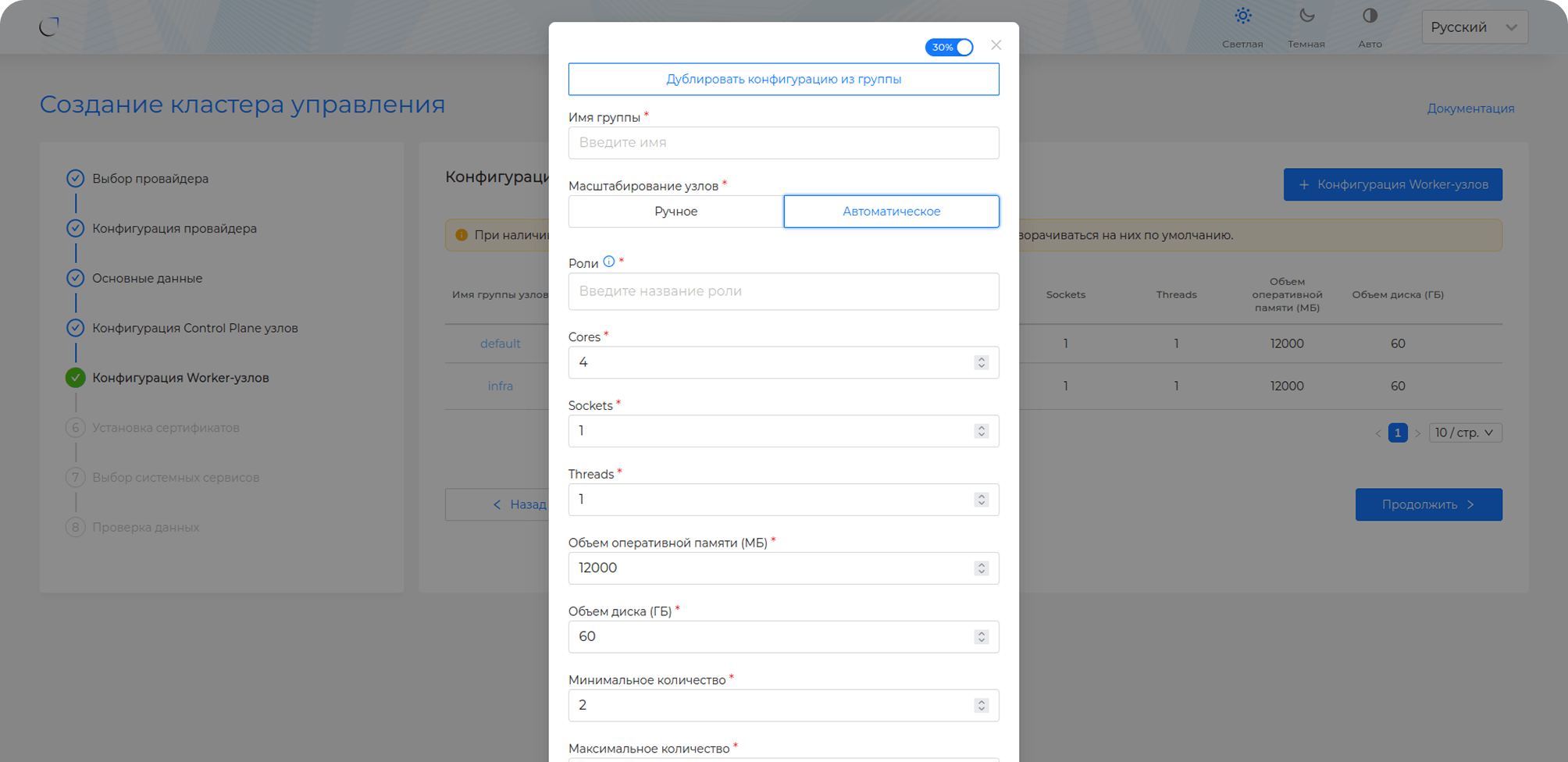Image resolution: width=1568 pixels, height=762 pixels.
Task: Click the Cores field stepper arrows
Action: tap(982, 362)
